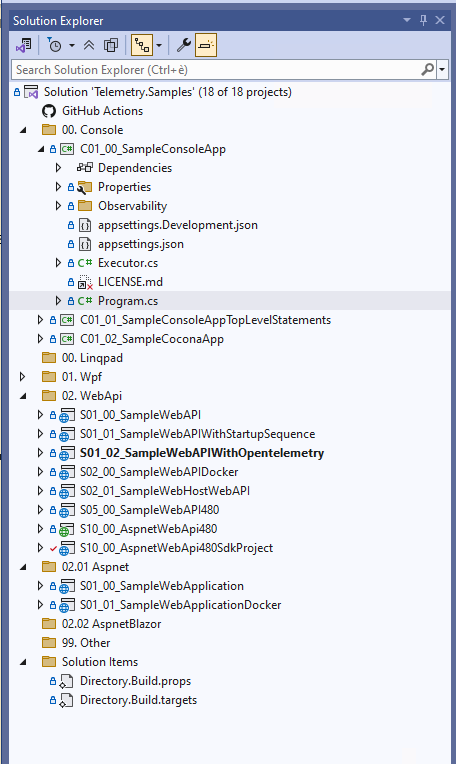Toggle the Preview Selected Items button
Image resolution: width=456 pixels, height=764 pixels.
206,45
